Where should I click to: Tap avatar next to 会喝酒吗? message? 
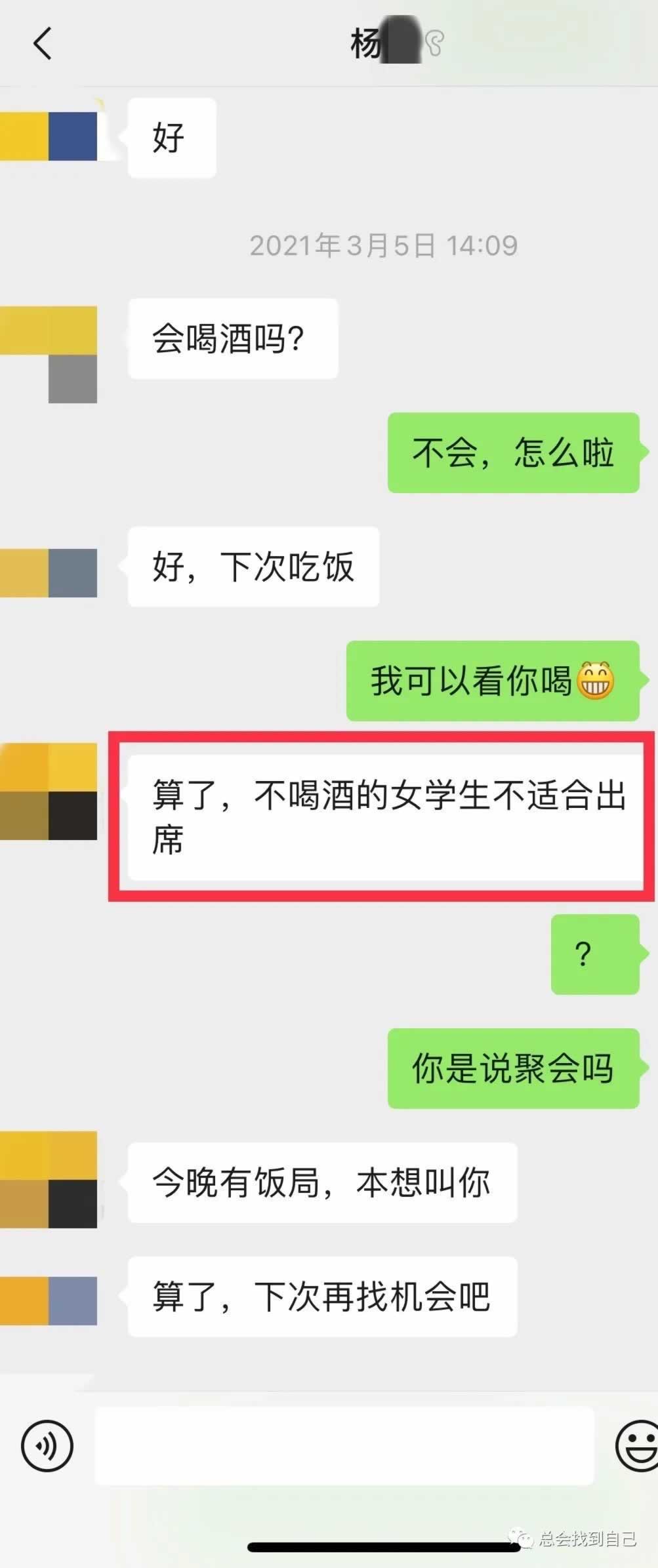pos(49,354)
